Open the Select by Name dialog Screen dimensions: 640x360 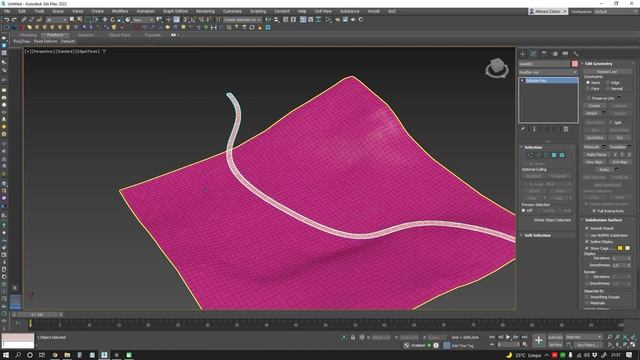point(80,20)
